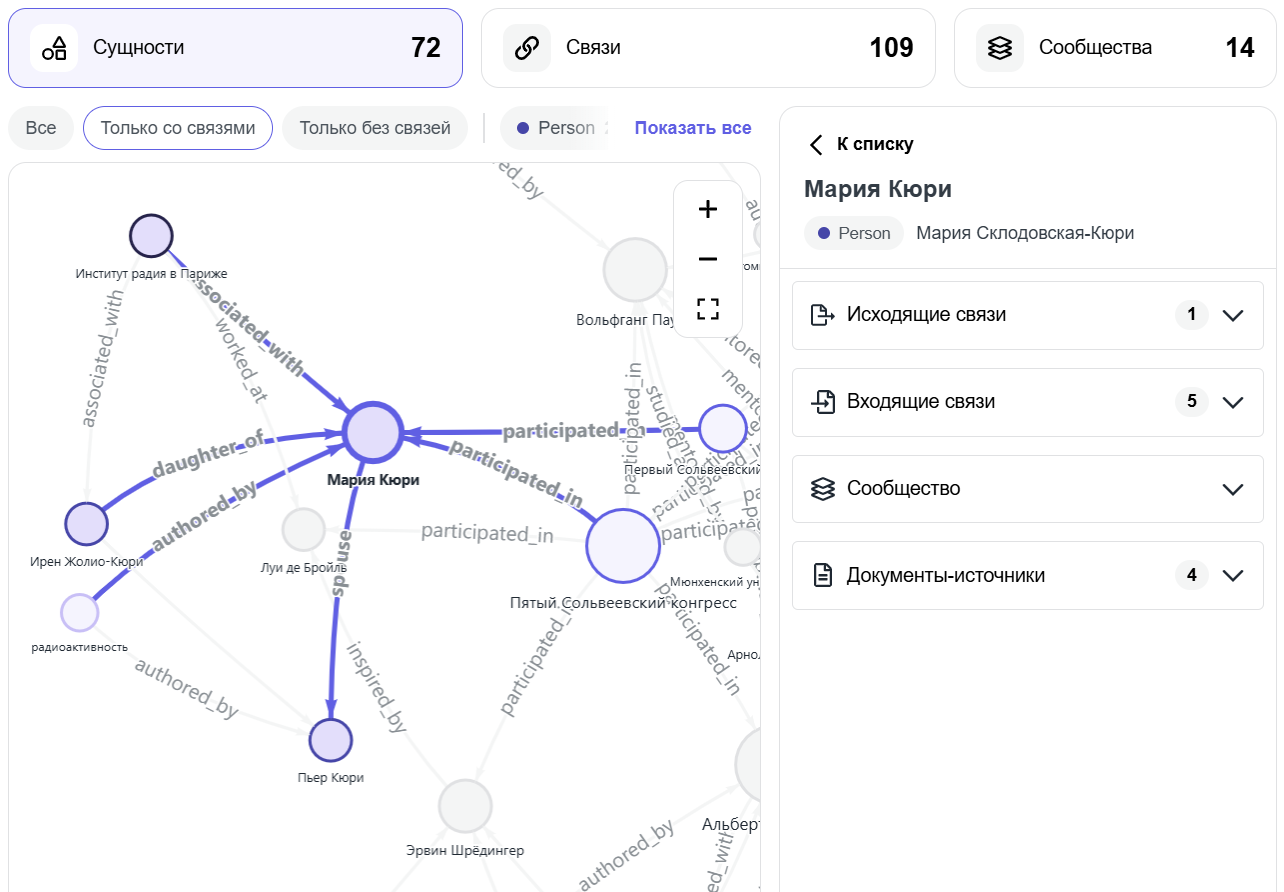Click the document icon next to Документы-источники

[822, 576]
